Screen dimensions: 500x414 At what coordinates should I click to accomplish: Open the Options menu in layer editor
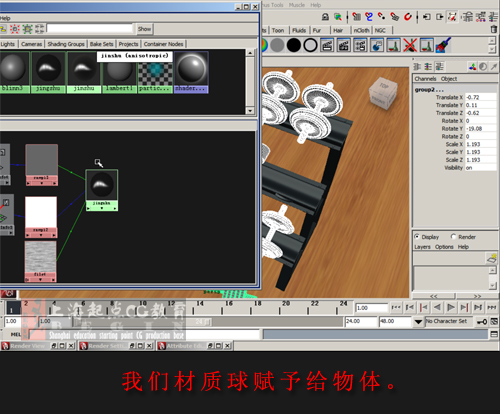tap(444, 247)
